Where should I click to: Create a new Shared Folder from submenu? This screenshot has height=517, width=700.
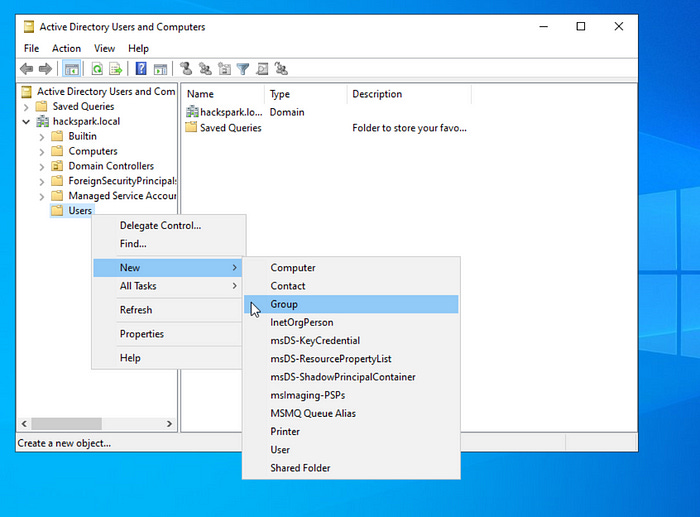click(351, 468)
